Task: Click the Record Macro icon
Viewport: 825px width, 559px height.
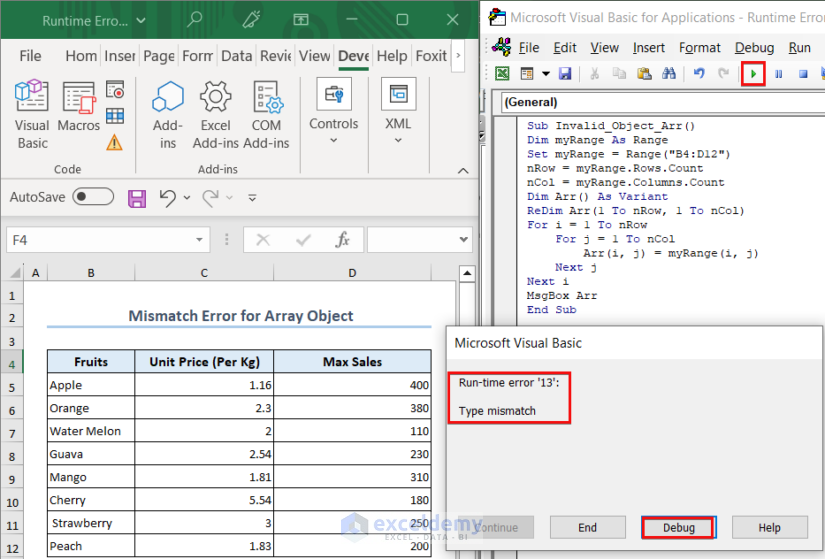Action: 115,90
